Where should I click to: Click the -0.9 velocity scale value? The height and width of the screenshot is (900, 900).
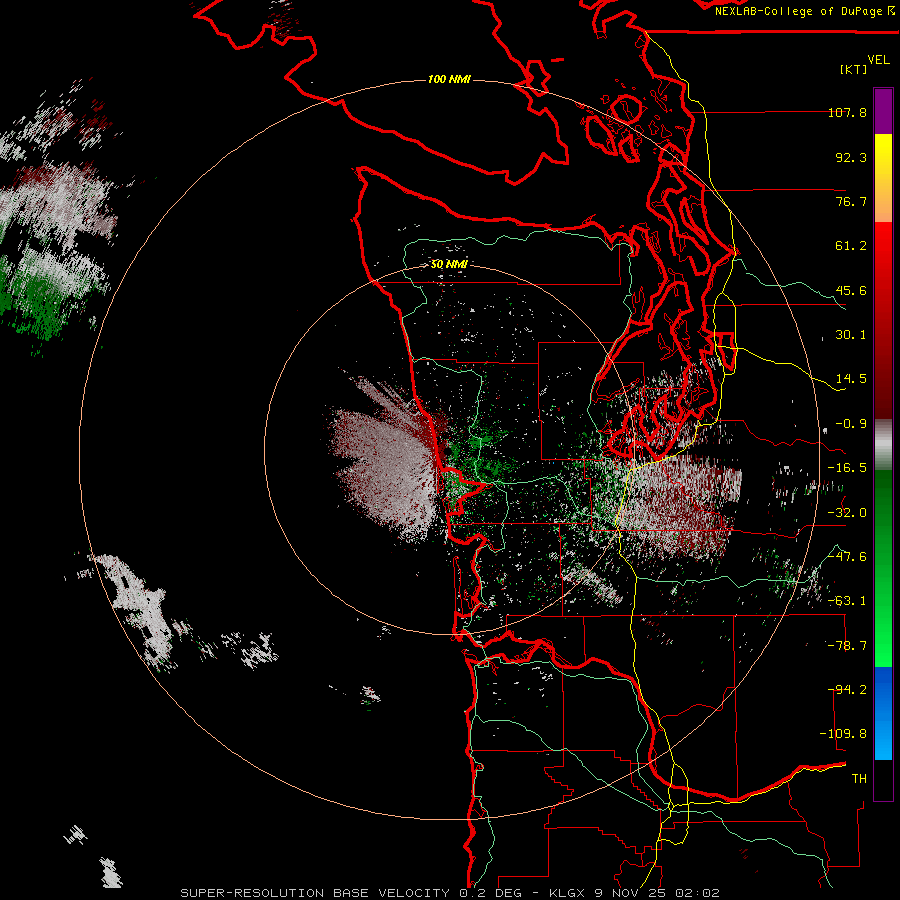pyautogui.click(x=851, y=424)
